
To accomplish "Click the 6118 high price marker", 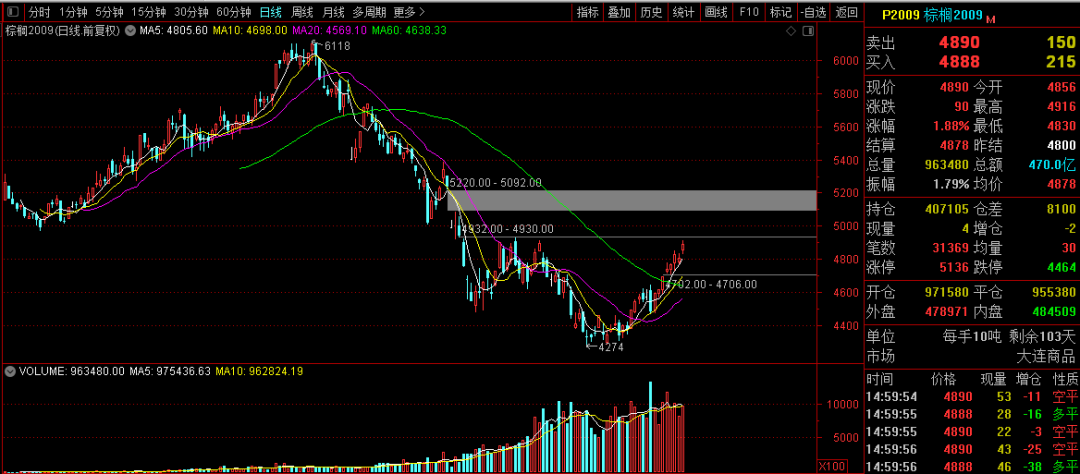I will [337, 46].
